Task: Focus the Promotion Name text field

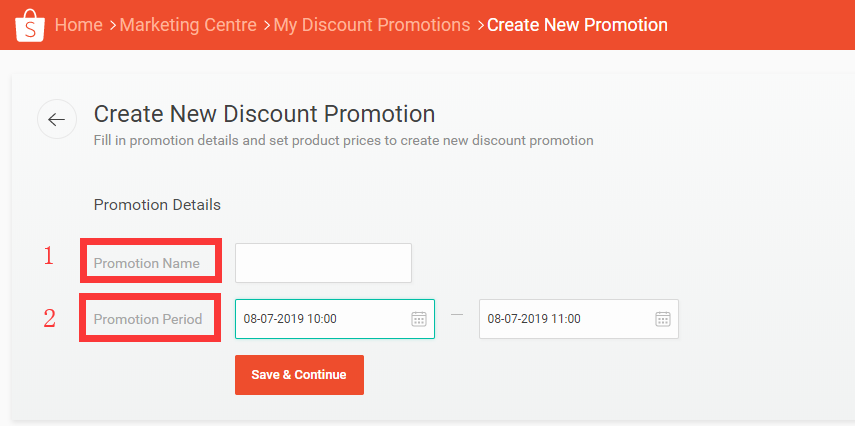Action: 323,263
